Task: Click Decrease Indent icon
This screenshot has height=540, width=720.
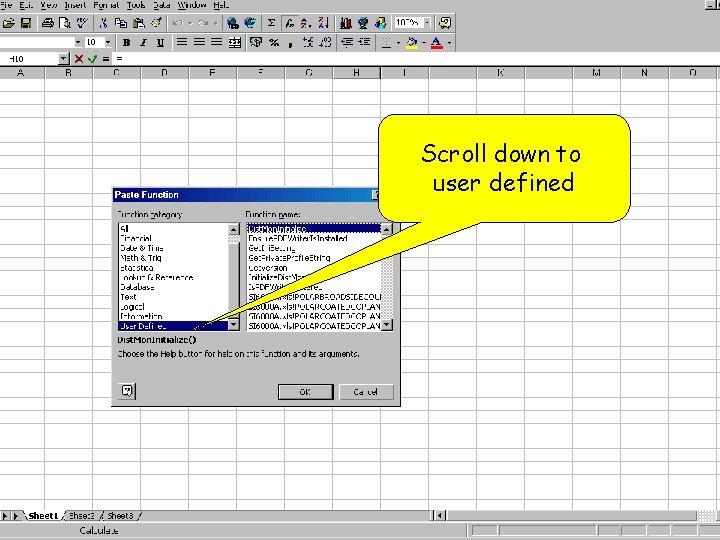Action: click(x=347, y=43)
